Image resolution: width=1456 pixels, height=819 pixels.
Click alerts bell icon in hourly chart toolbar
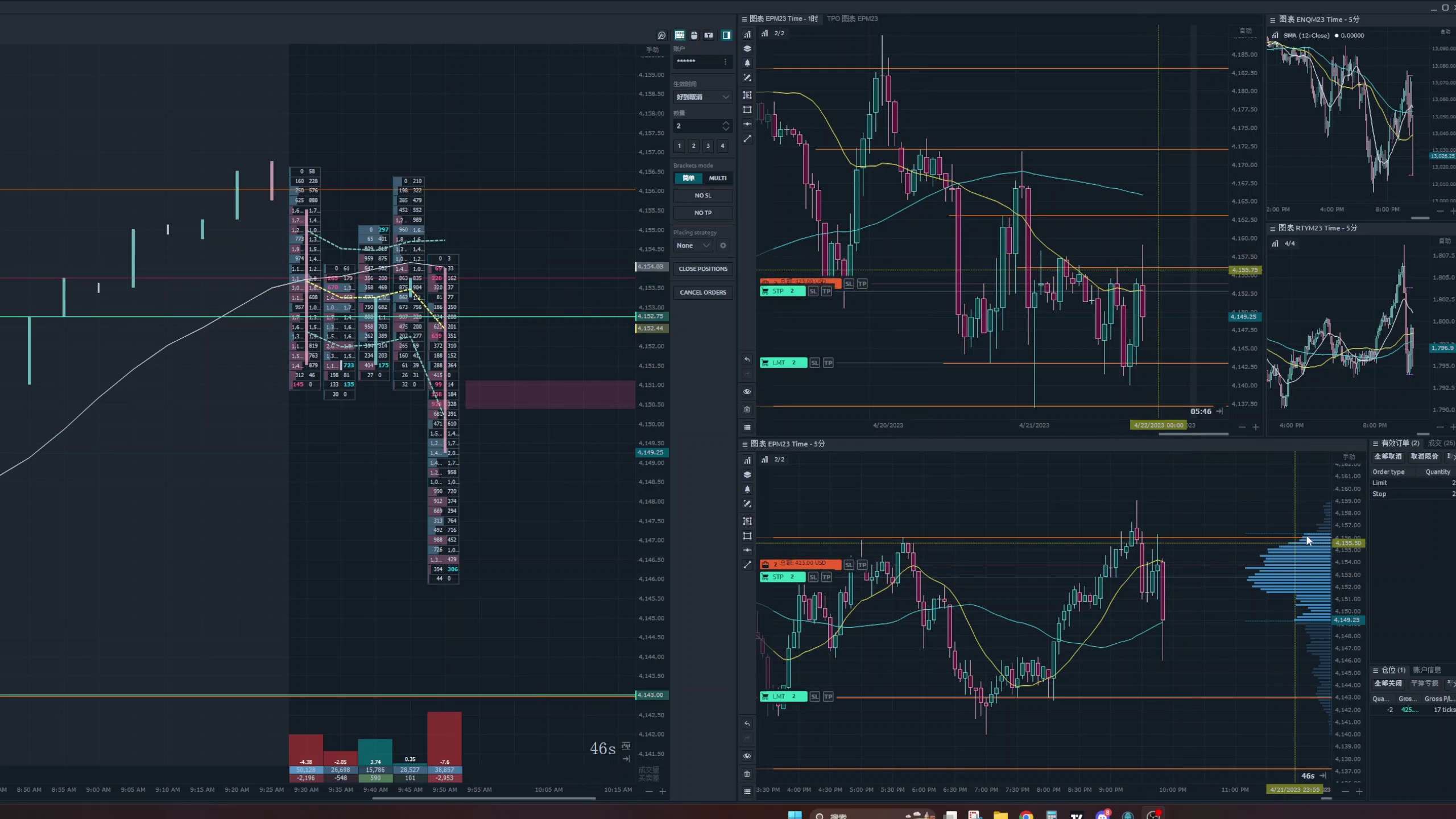coord(747,63)
